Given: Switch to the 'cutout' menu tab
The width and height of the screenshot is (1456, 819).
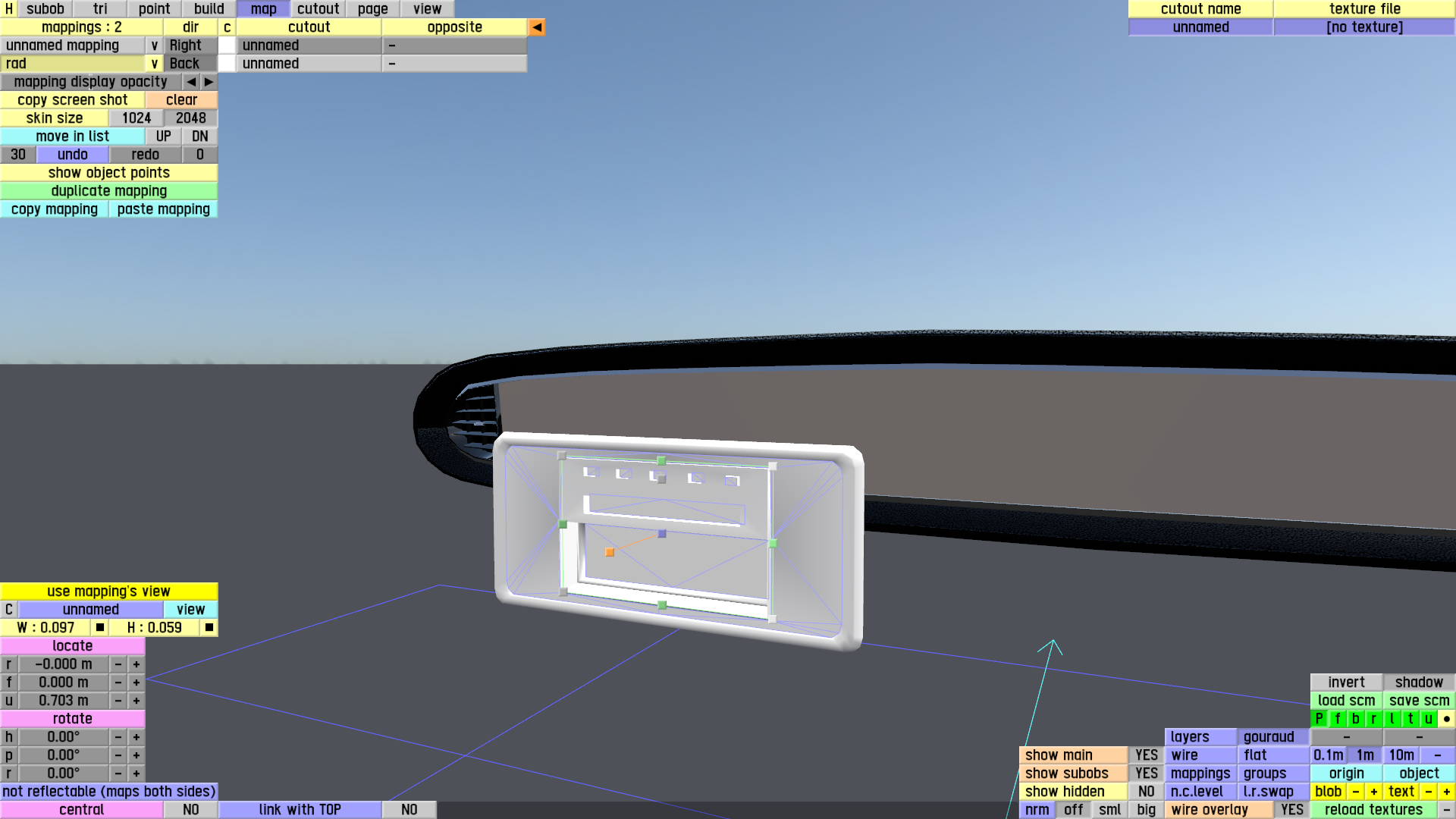Looking at the screenshot, I should click(318, 9).
